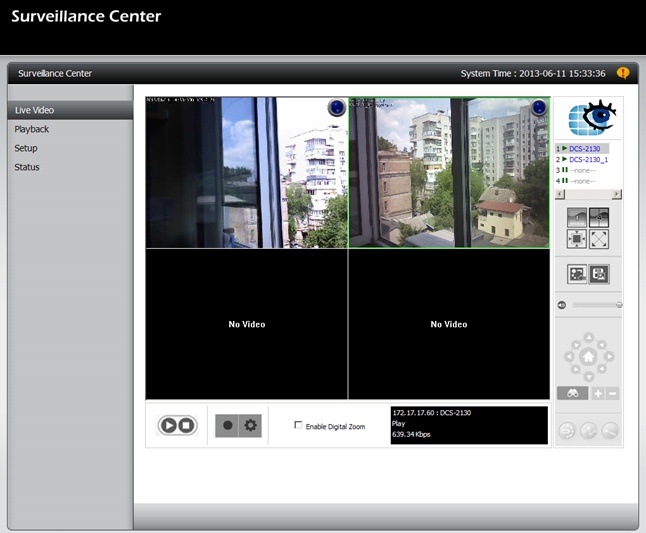Click the snapshot capture icon
The image size is (646, 533).
tap(577, 274)
